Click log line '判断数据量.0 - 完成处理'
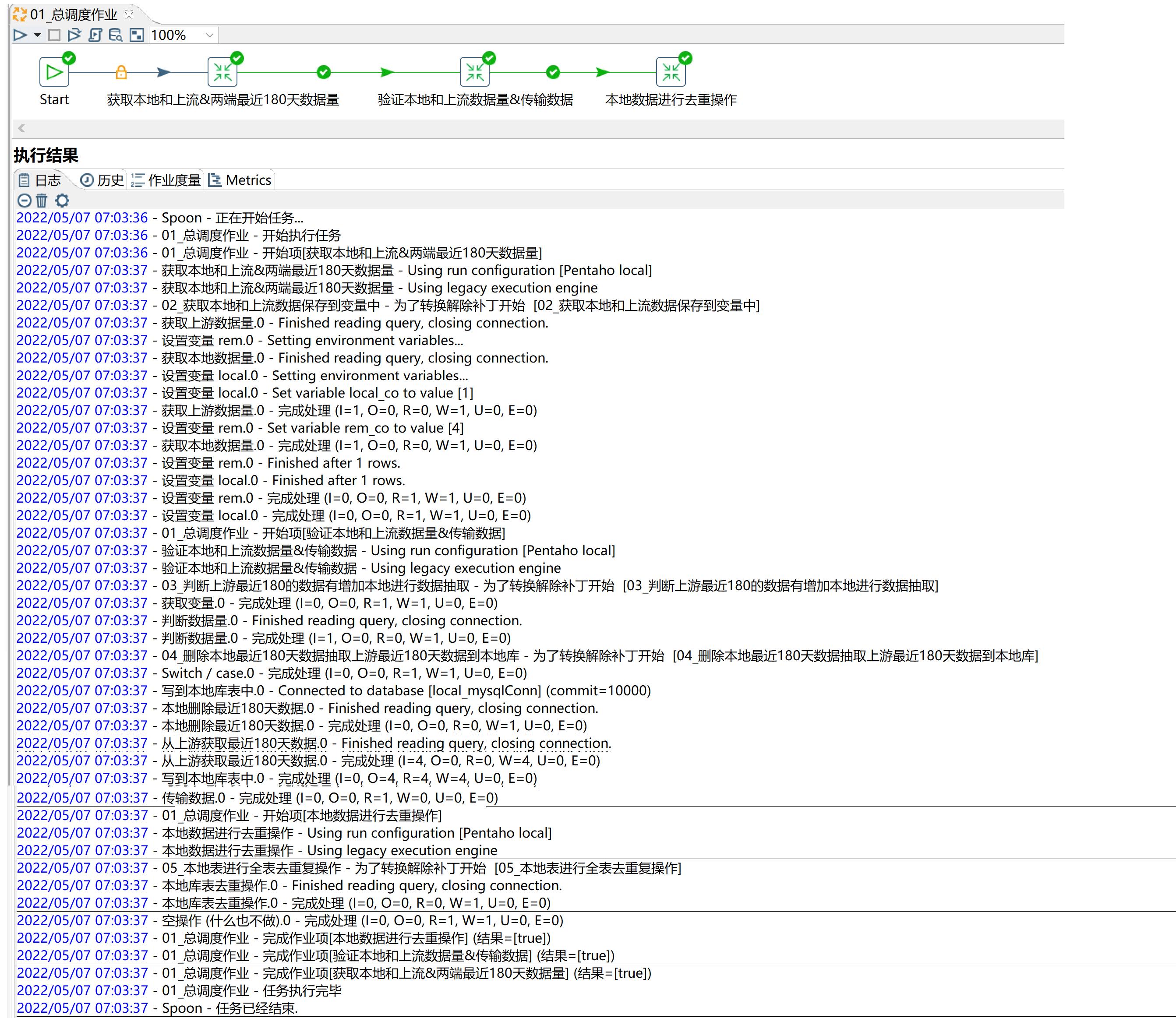Screen dimensions: 1176x1018 (x=264, y=638)
